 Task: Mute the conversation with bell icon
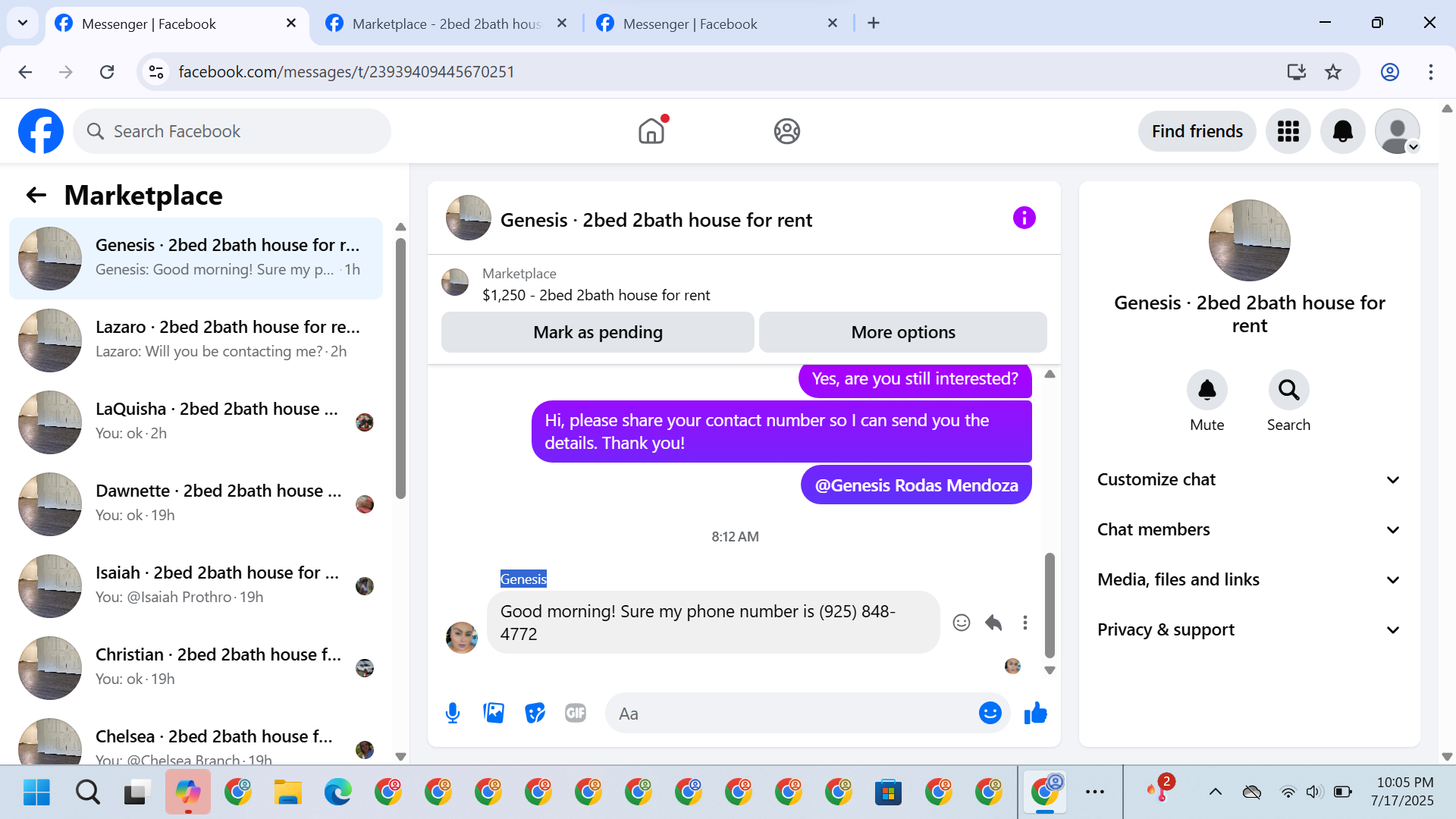pos(1207,390)
